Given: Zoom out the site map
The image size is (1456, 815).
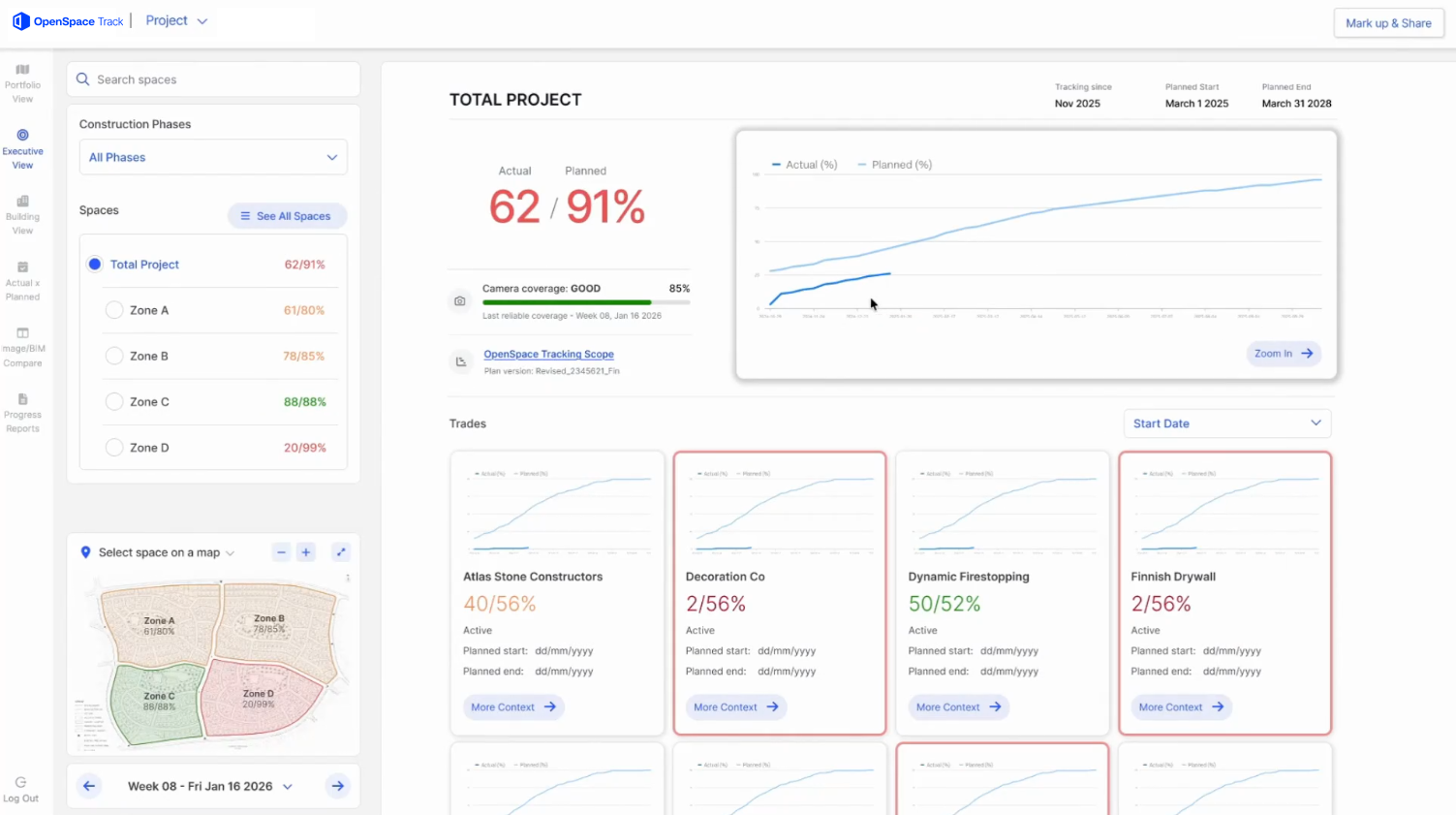Looking at the screenshot, I should (281, 552).
